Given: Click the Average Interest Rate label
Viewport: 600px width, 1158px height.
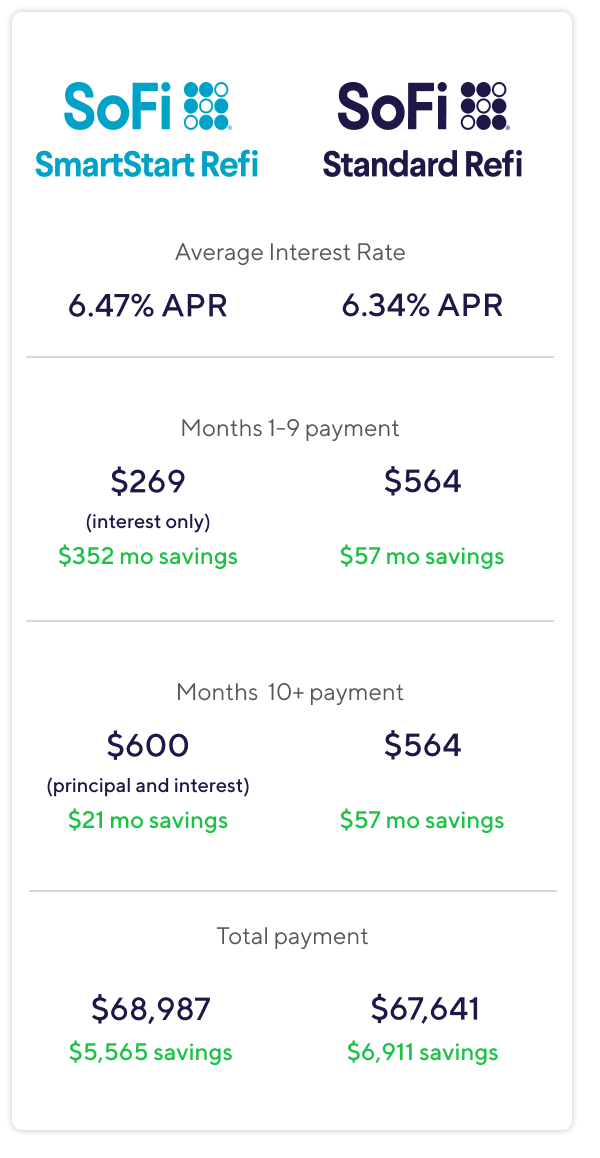Looking at the screenshot, I should (x=290, y=252).
